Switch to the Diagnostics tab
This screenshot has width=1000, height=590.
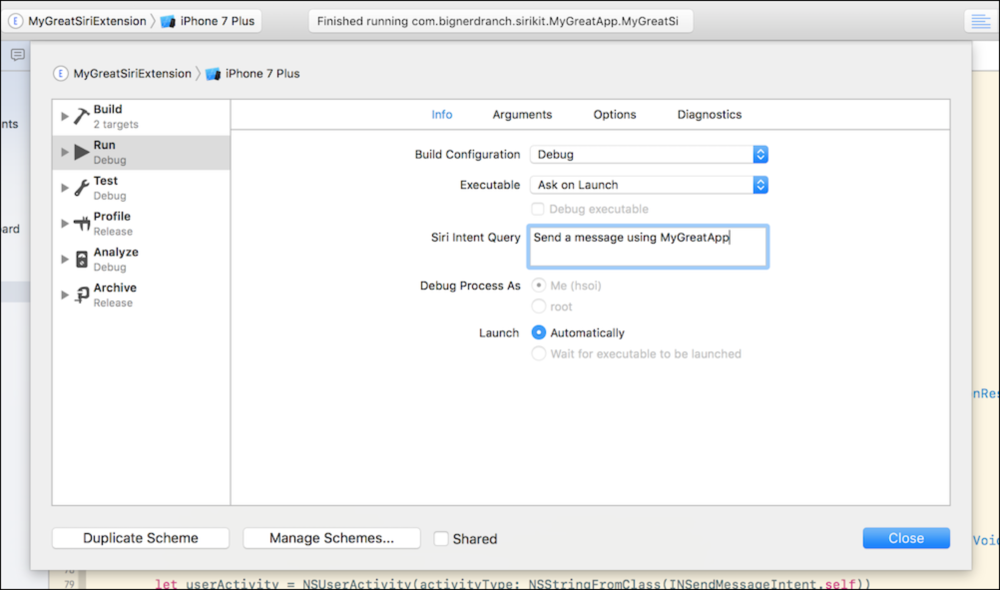click(x=709, y=115)
